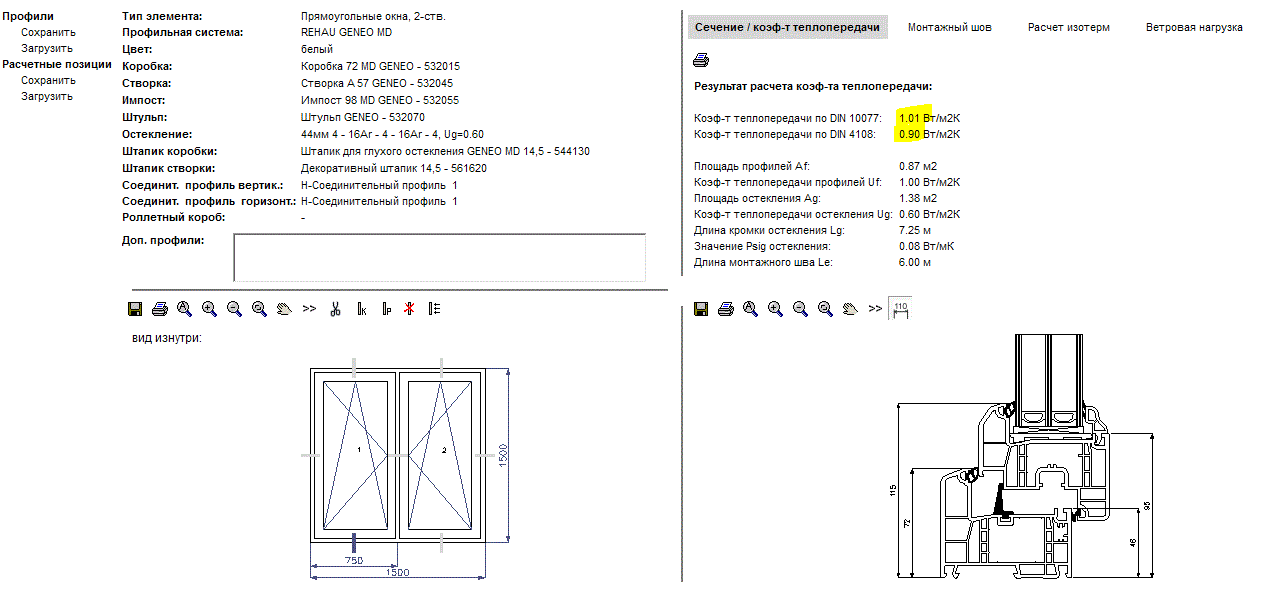Screen dimensions: 1284x591
Task: Click the scissors cut icon in window toolbar
Action: [335, 309]
